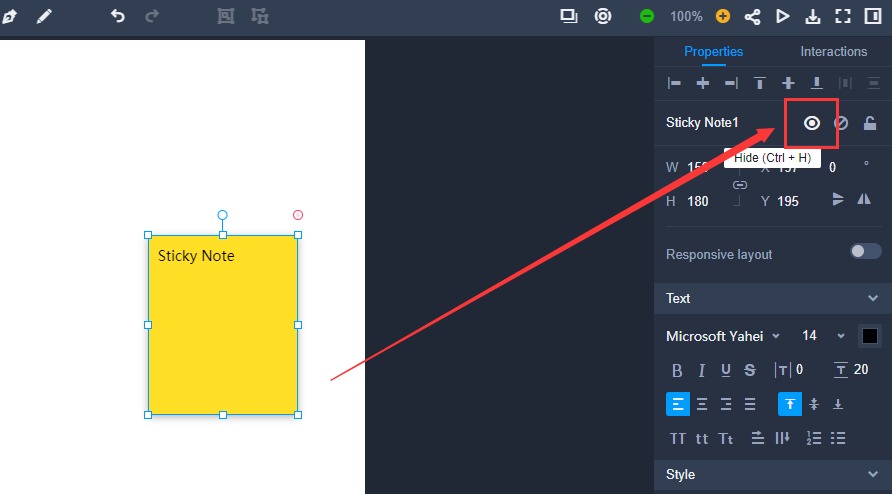The image size is (892, 494).
Task: Open the black text color swatch
Action: [870, 336]
